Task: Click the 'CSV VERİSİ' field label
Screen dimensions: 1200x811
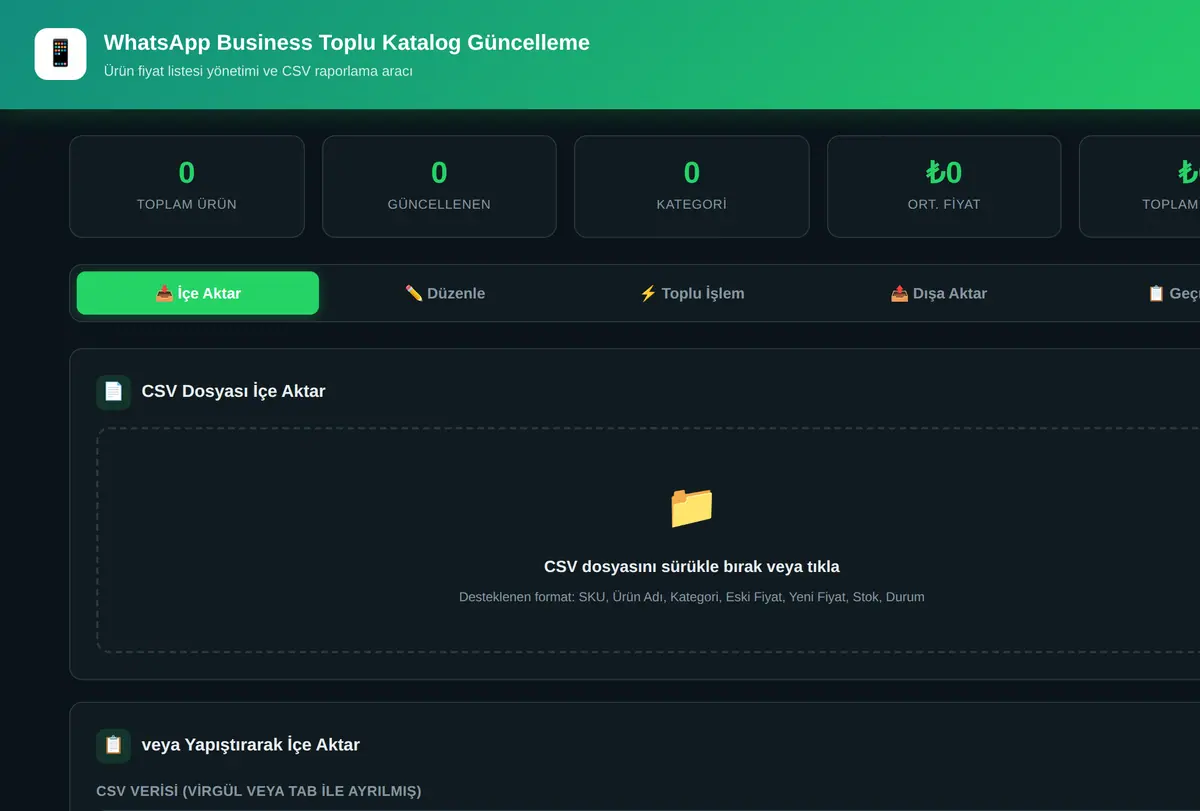Action: 259,791
